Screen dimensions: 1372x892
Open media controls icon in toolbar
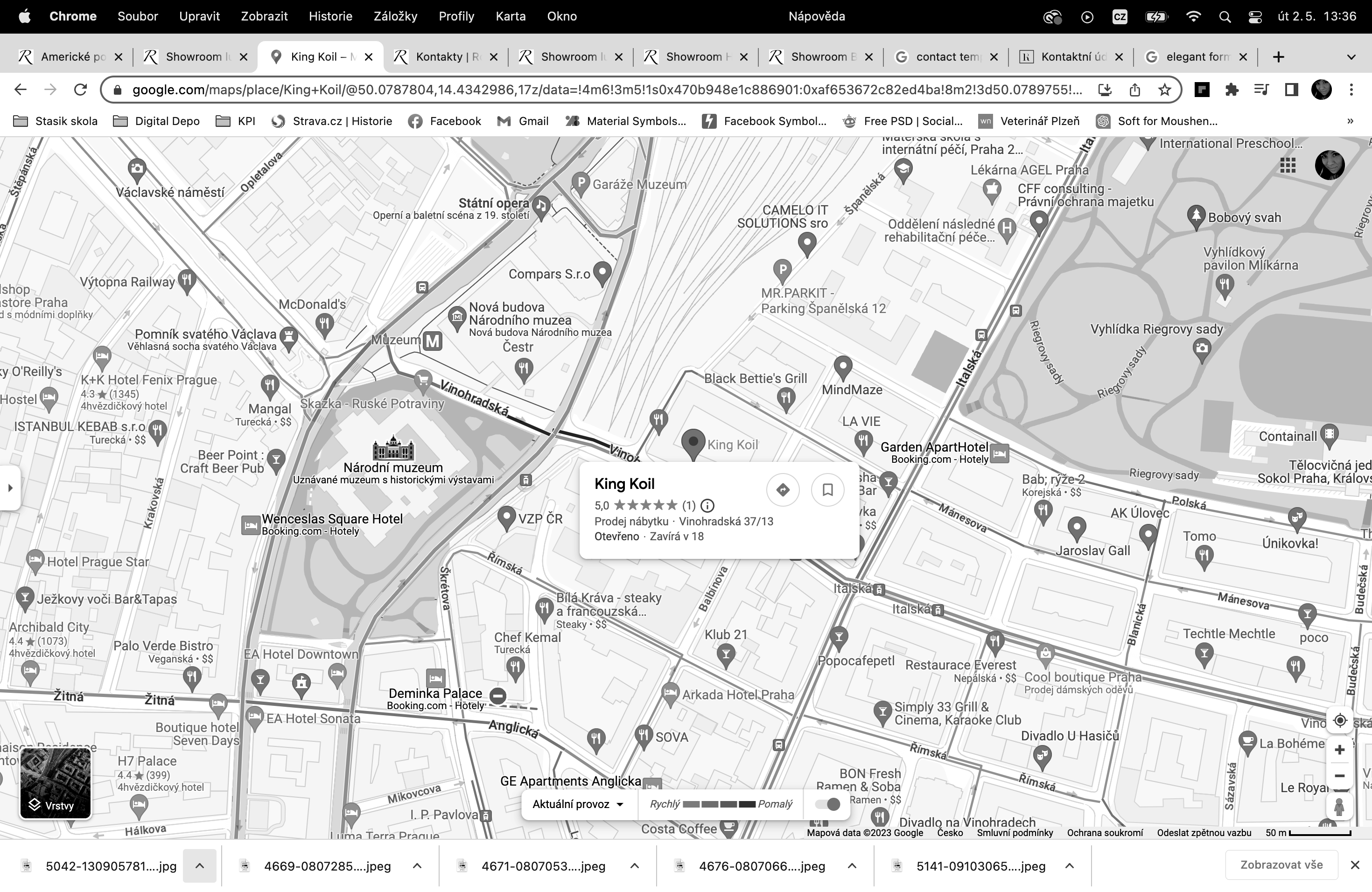point(1261,90)
